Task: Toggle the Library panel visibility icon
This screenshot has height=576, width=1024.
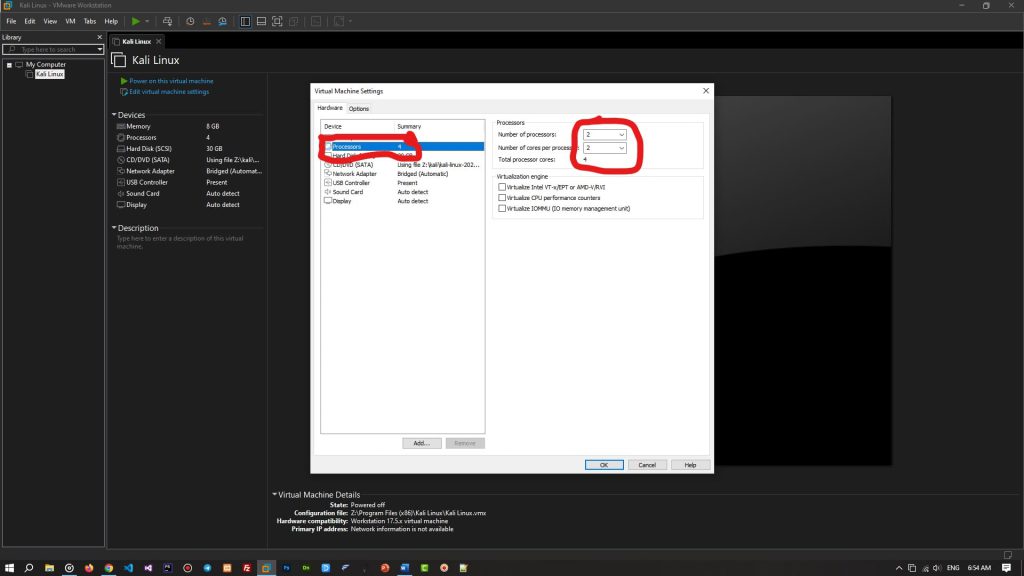Action: 245,20
